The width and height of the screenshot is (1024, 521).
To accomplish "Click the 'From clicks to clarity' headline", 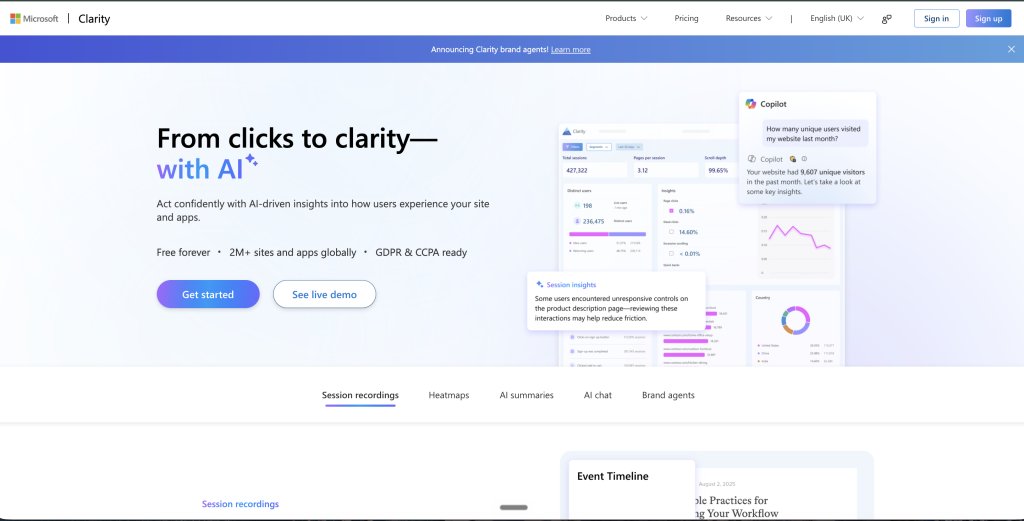I will point(297,138).
